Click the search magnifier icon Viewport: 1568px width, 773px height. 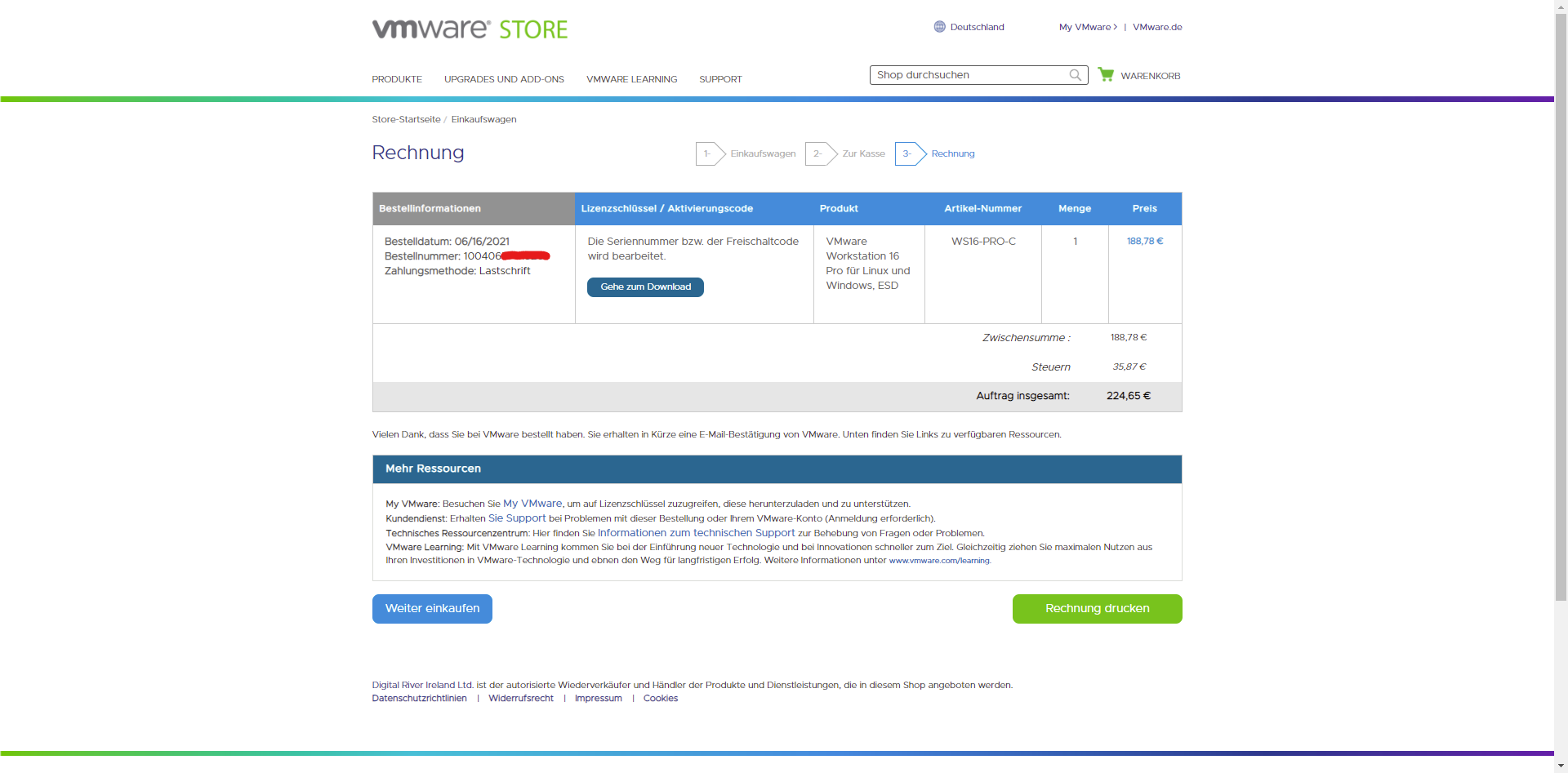1076,75
